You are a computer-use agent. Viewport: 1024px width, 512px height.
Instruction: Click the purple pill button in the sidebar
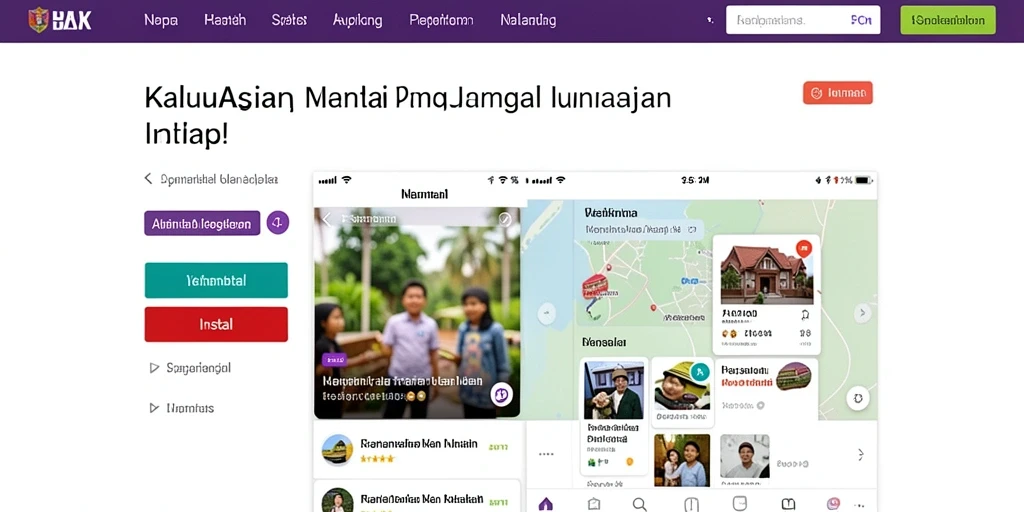(202, 223)
